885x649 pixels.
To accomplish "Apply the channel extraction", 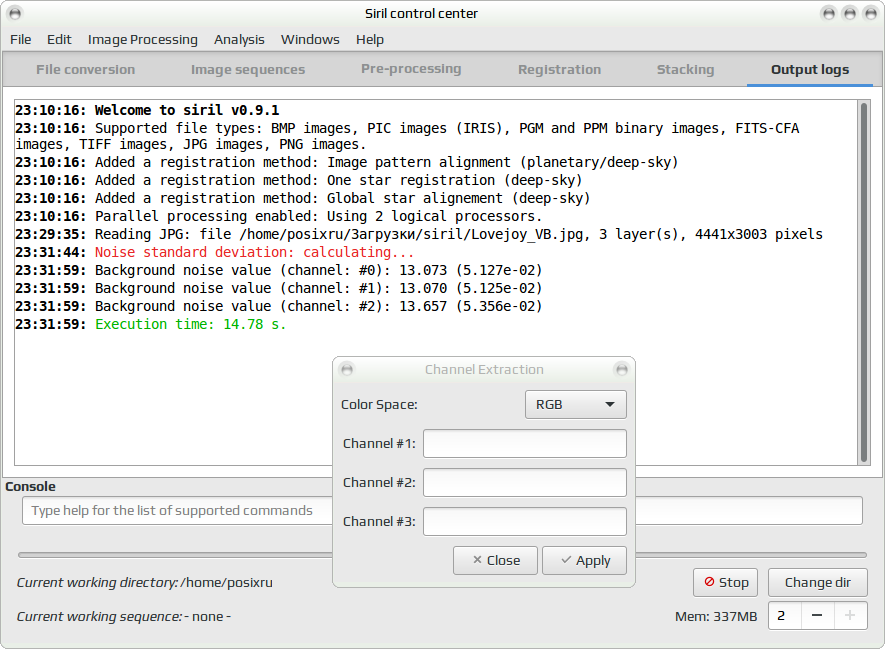I will click(x=584, y=560).
